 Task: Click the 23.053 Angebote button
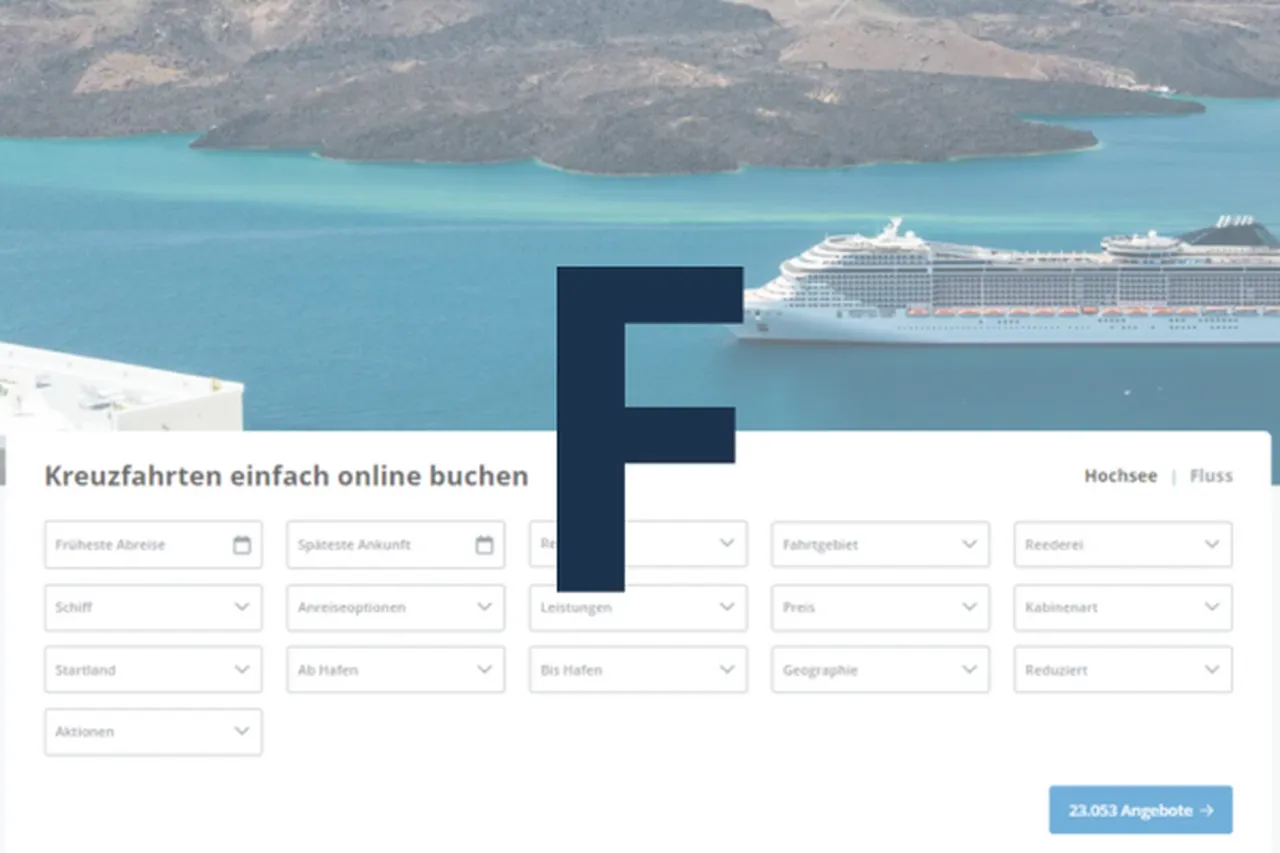point(1141,810)
